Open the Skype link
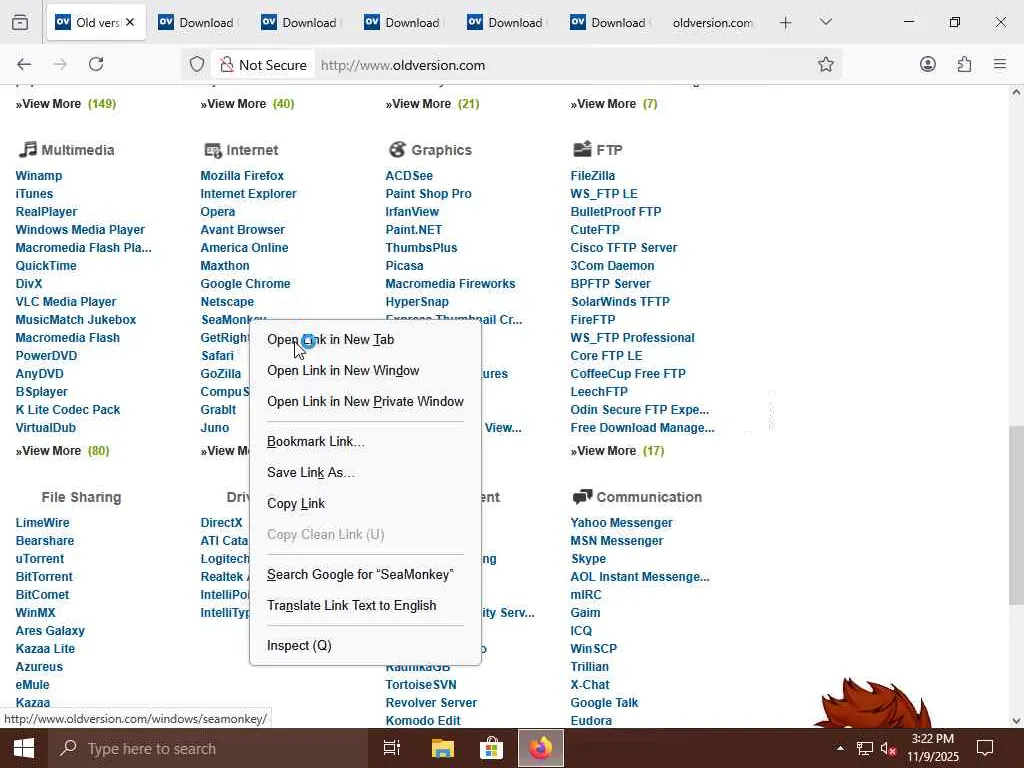The image size is (1024, 768). (588, 558)
